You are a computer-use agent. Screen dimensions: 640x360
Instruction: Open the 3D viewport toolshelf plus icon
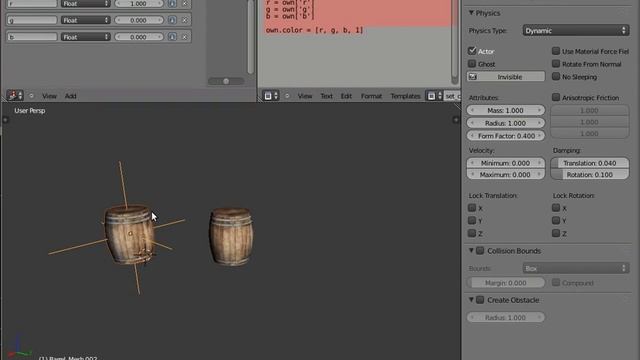click(x=5, y=120)
